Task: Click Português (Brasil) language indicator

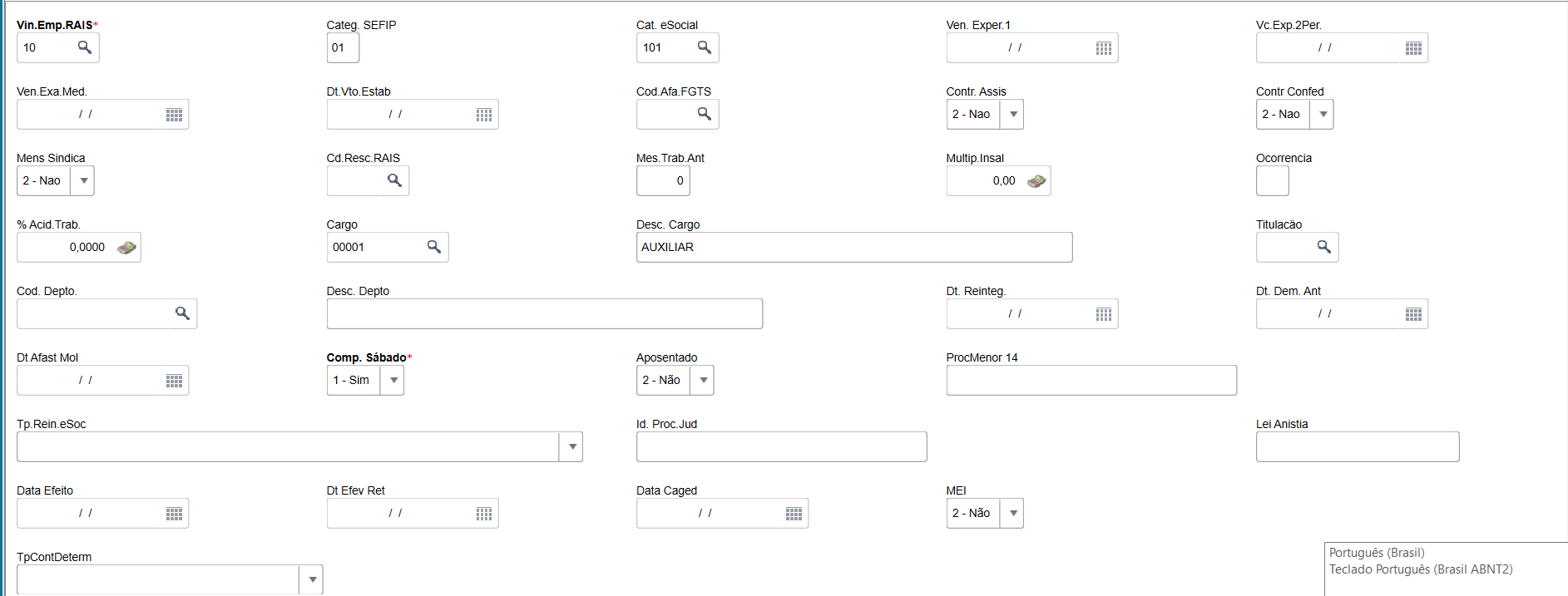Action: (1377, 553)
